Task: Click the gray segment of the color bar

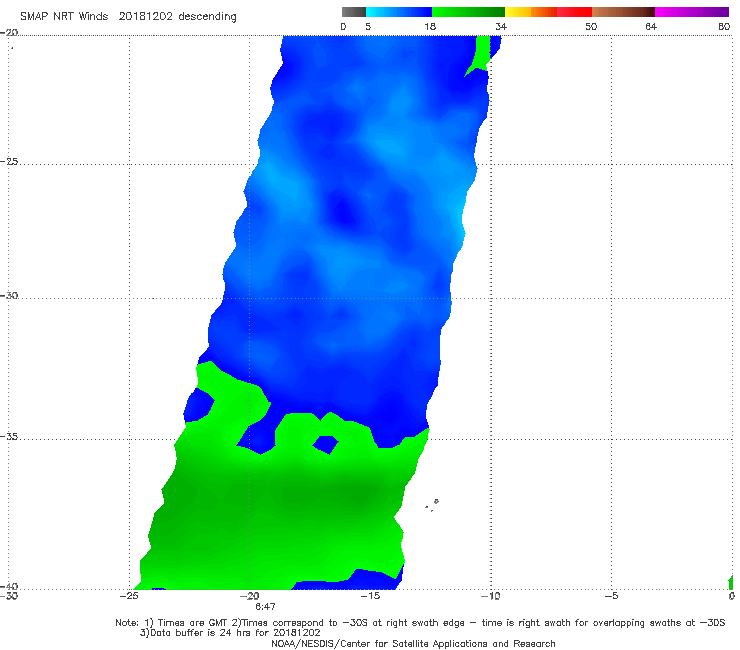Action: [354, 12]
